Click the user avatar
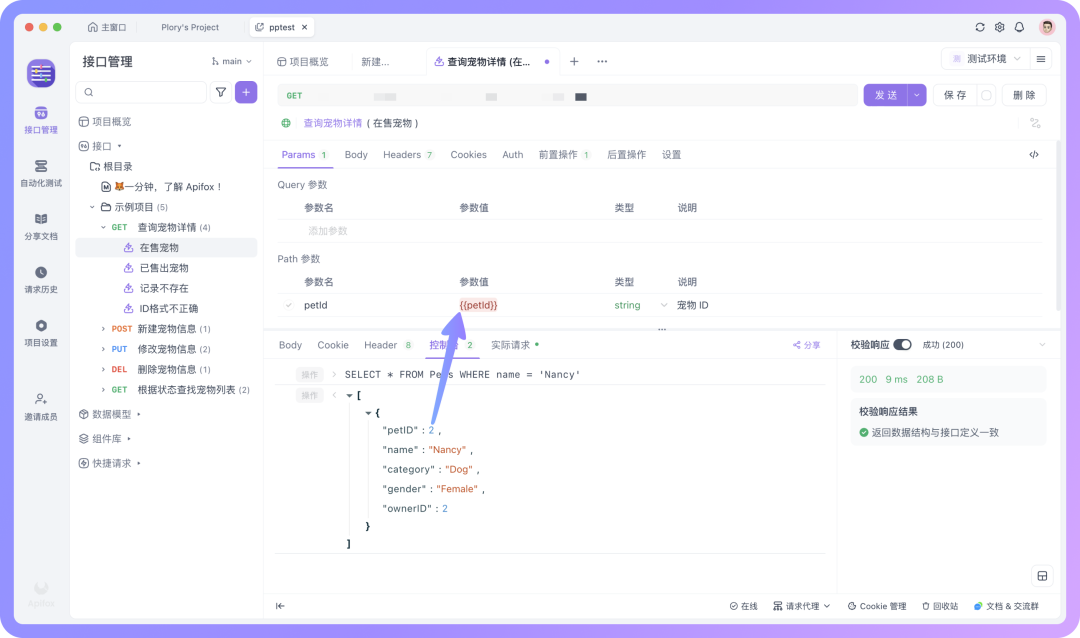 [x=1047, y=27]
